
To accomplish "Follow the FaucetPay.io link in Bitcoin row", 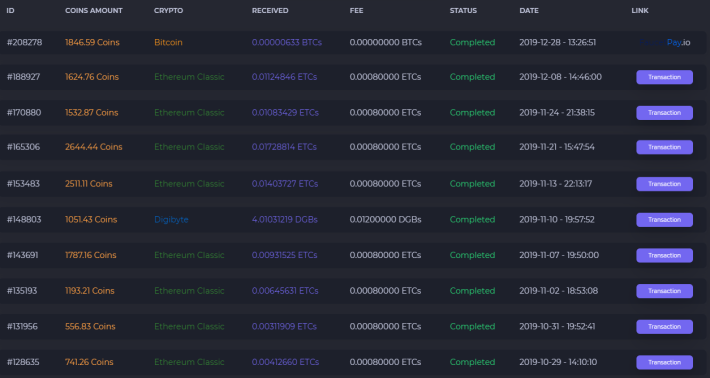I will [x=665, y=43].
